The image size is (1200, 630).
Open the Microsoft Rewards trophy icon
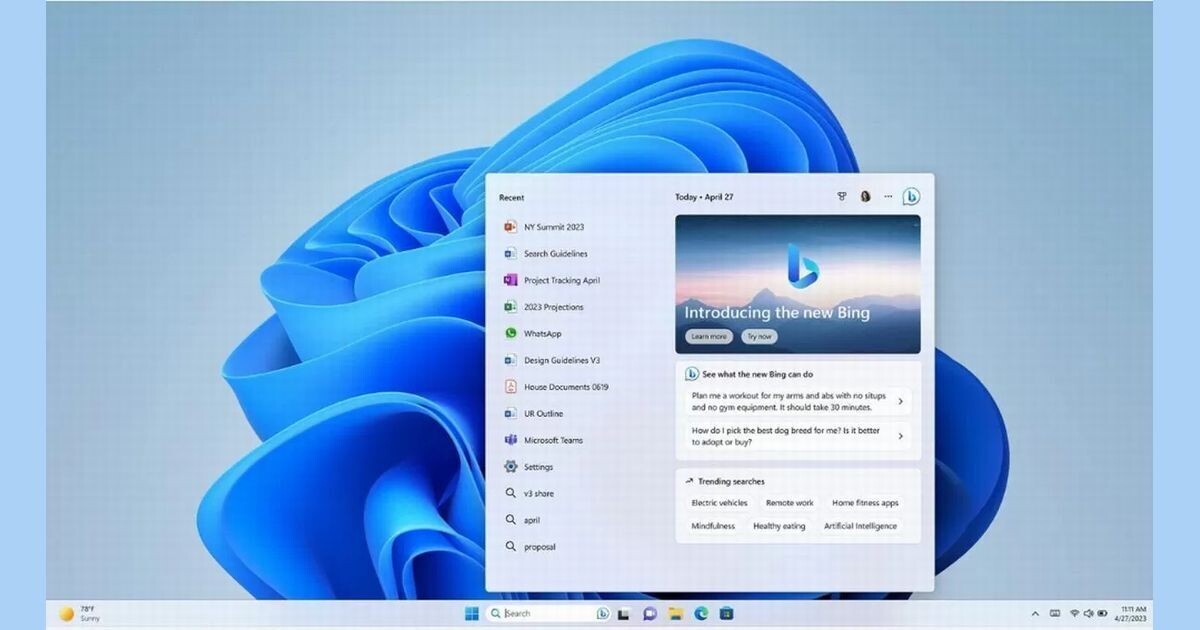842,197
